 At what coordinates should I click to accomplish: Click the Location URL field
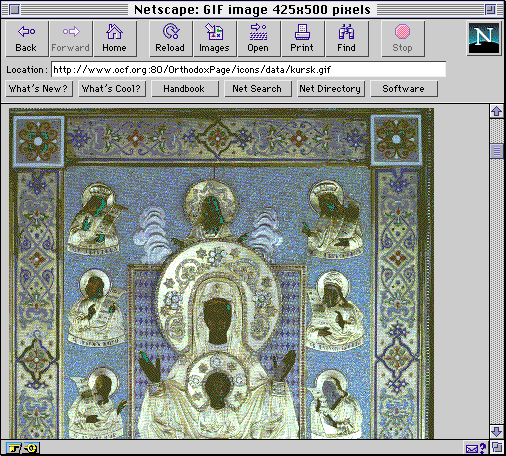248,69
